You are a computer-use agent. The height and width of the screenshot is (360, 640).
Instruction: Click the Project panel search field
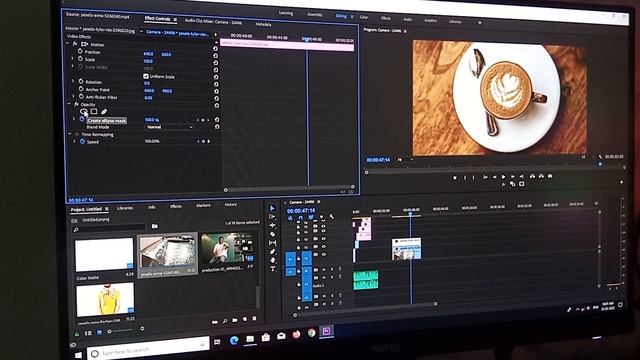point(109,229)
